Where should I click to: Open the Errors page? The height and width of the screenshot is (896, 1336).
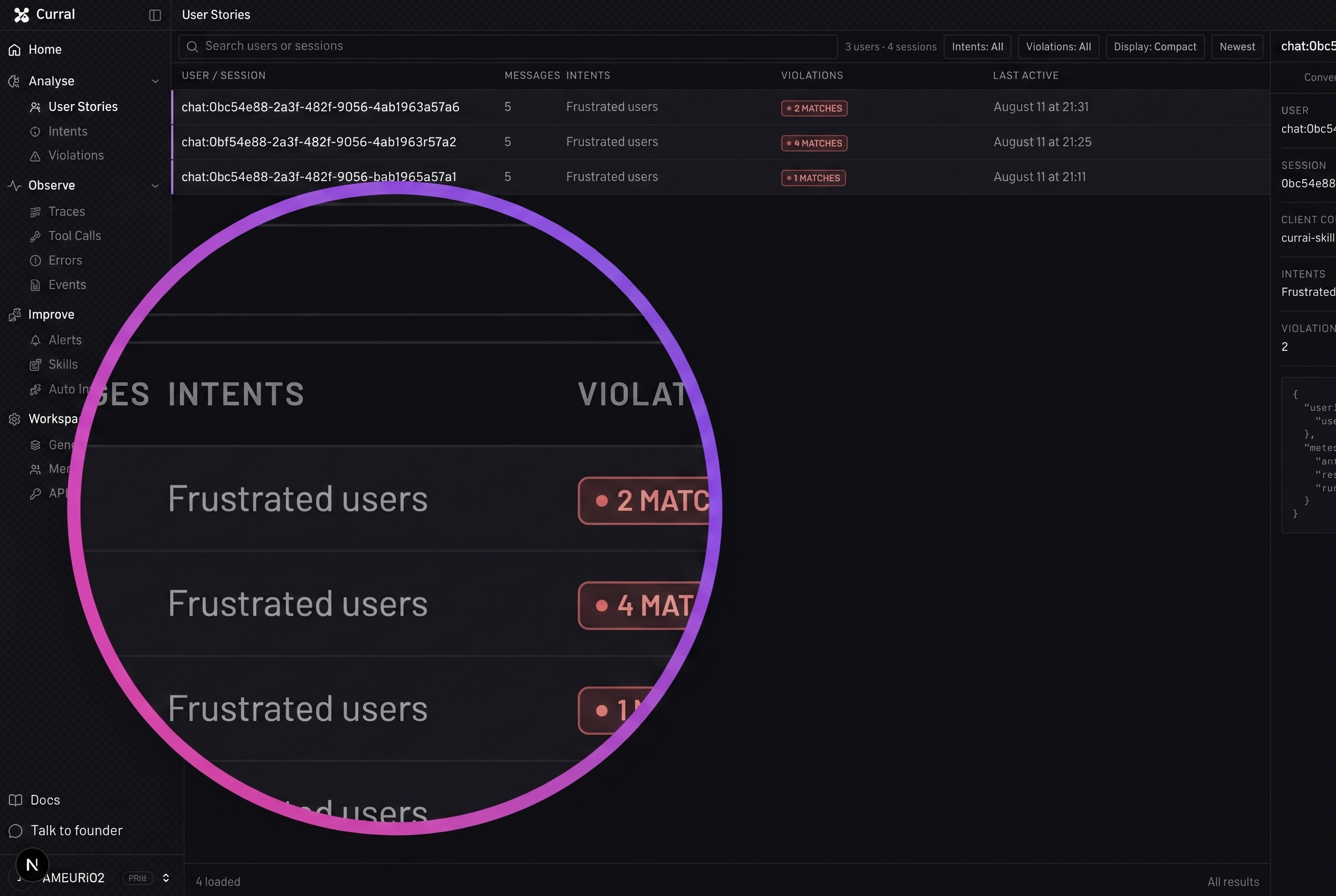click(65, 260)
